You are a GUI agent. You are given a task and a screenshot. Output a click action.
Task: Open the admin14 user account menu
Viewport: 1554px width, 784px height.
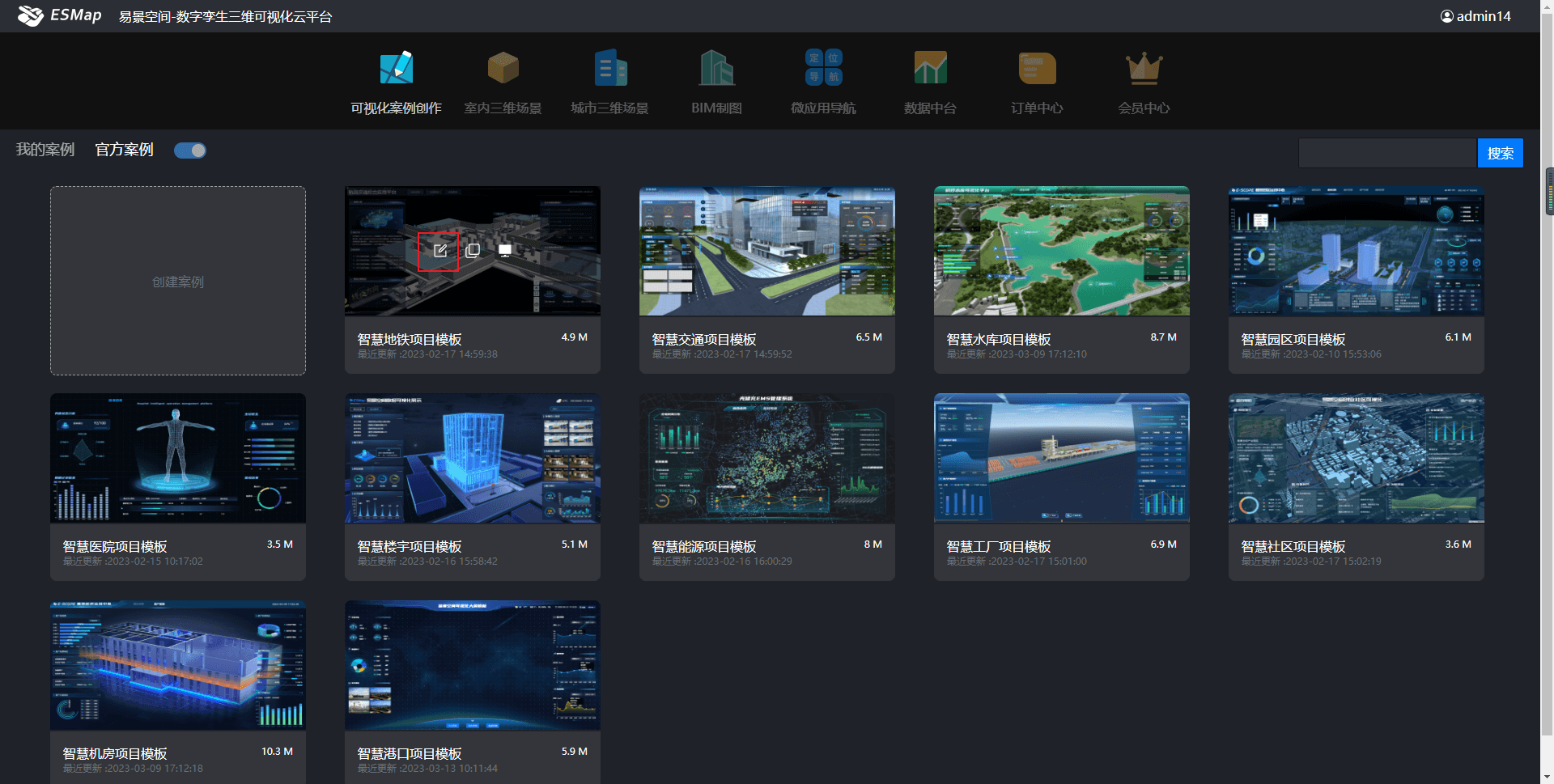pyautogui.click(x=1475, y=16)
